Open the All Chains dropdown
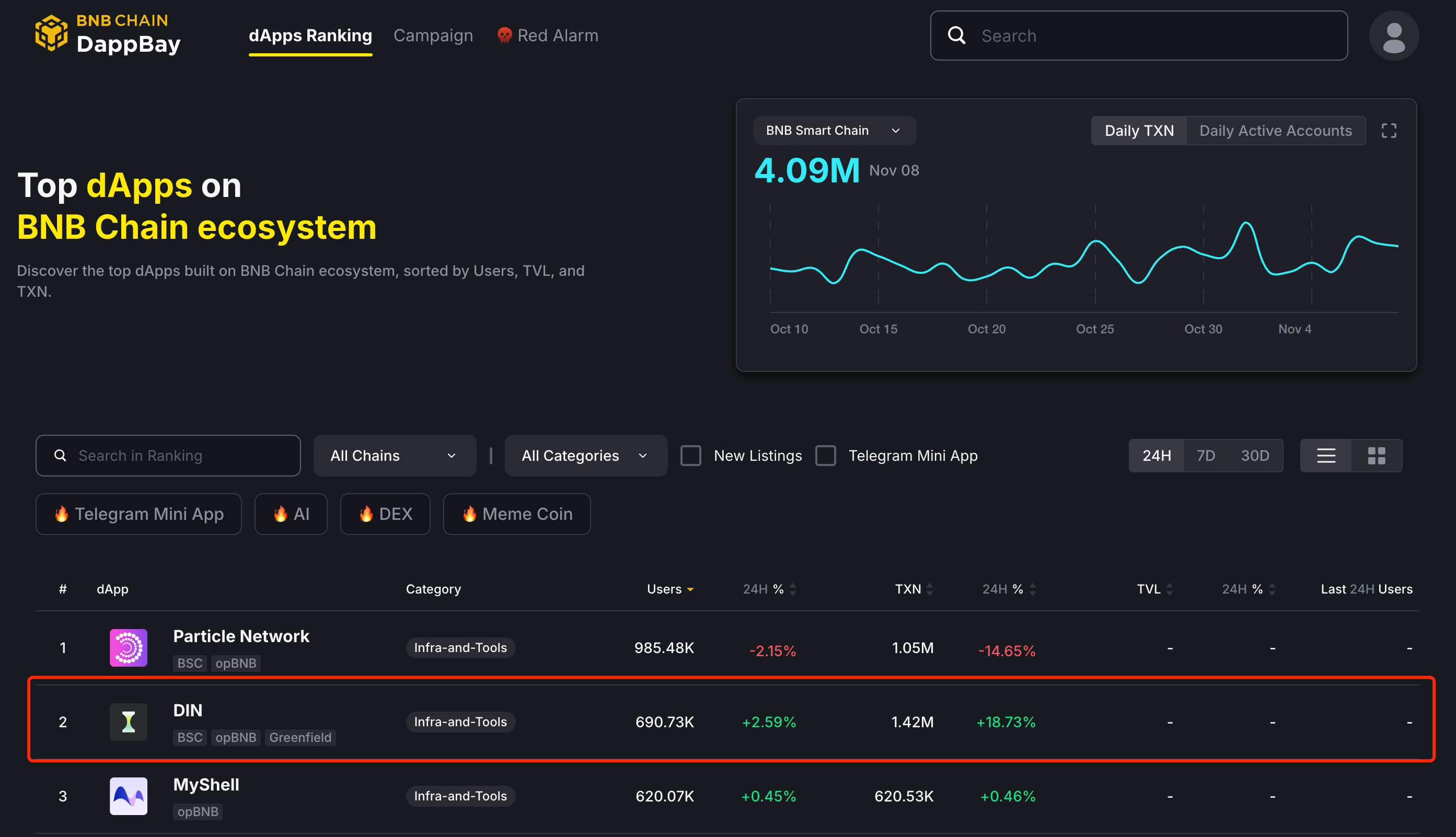1456x837 pixels. (395, 455)
